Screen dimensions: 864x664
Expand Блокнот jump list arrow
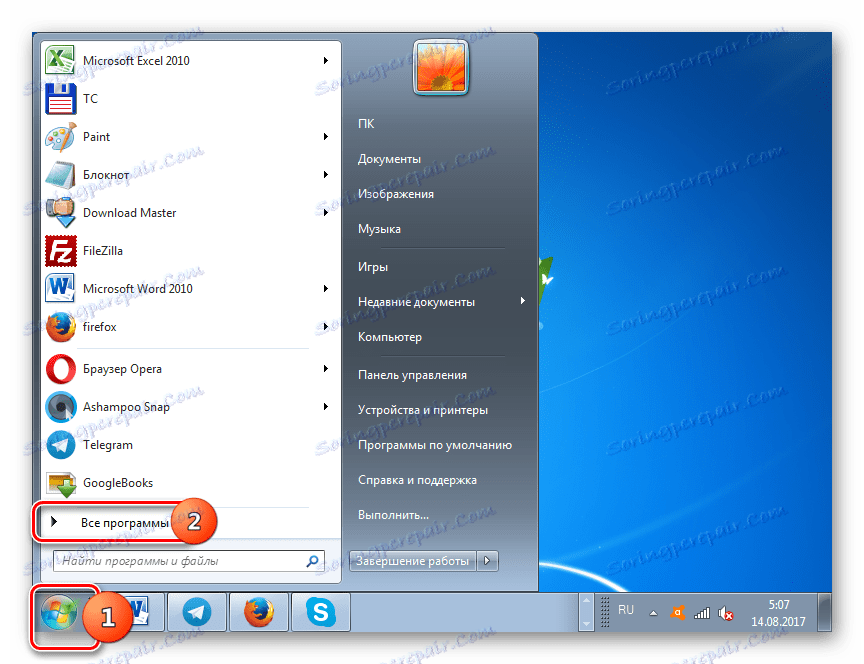(x=326, y=175)
